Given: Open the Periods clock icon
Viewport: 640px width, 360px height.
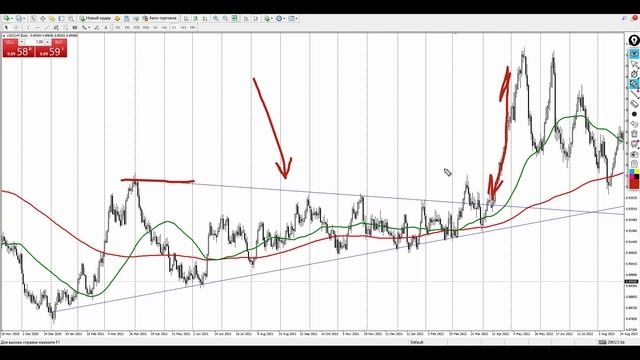Looking at the screenshot, I should [x=279, y=18].
